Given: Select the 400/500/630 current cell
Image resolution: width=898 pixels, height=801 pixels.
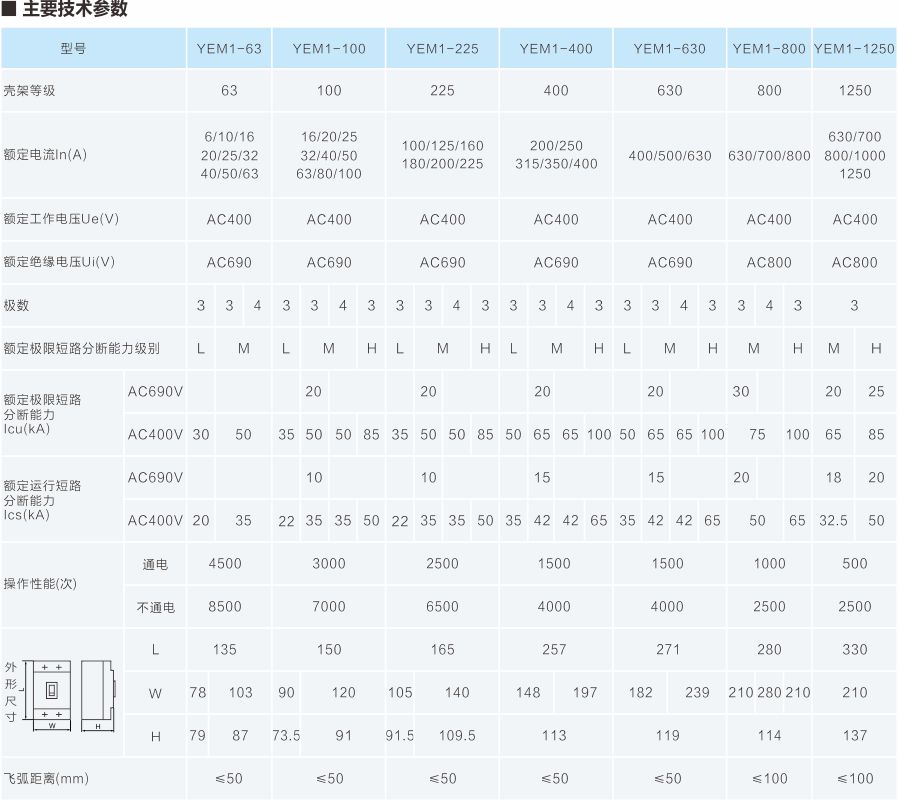Looking at the screenshot, I should pyautogui.click(x=669, y=156).
